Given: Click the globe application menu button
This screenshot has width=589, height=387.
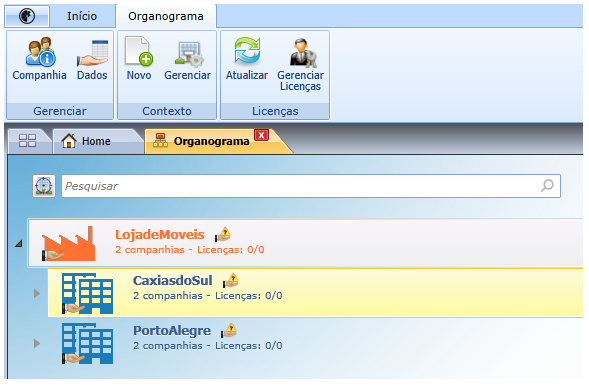Looking at the screenshot, I should (x=27, y=16).
